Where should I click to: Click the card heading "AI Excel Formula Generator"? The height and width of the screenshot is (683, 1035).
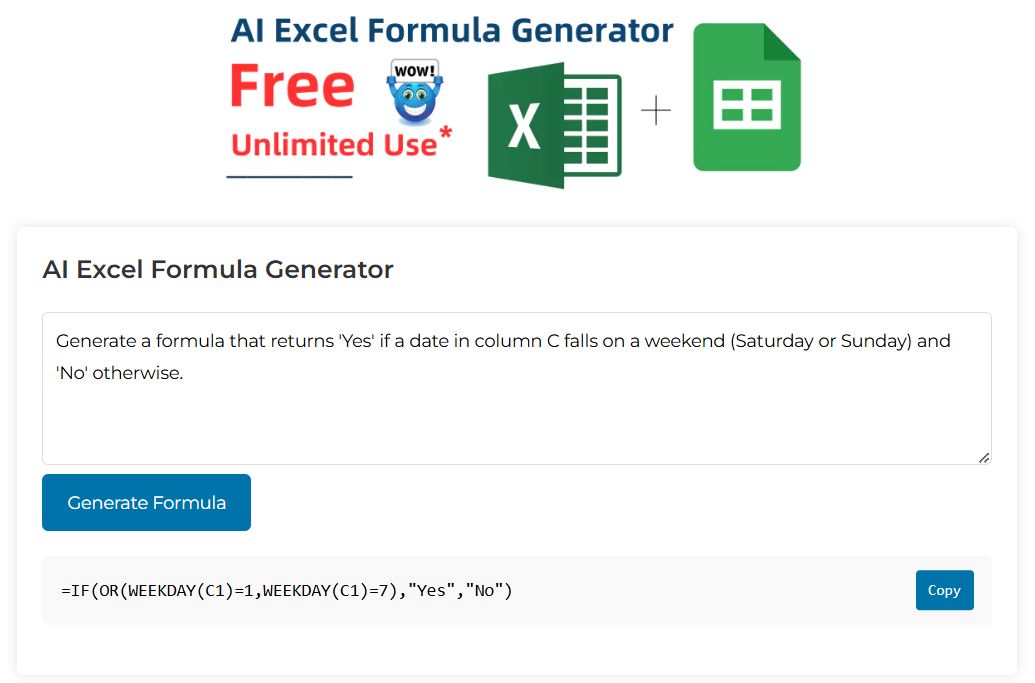click(218, 269)
